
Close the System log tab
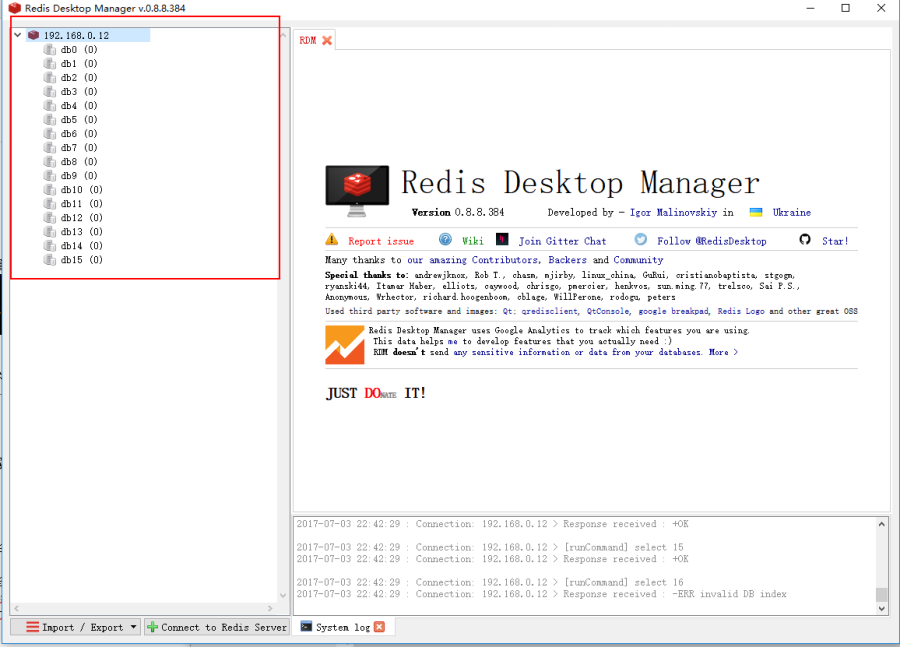(x=379, y=627)
